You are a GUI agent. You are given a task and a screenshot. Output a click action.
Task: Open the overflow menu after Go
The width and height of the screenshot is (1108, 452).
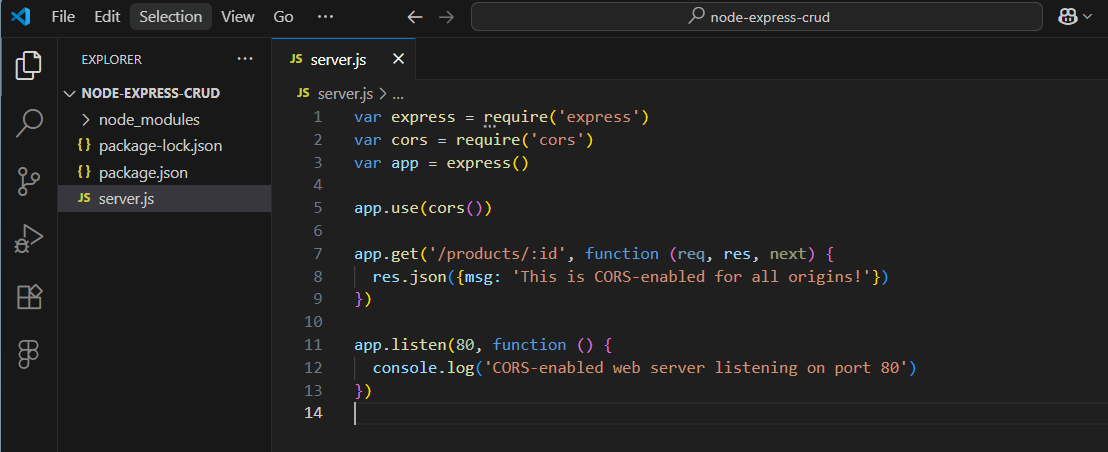(x=324, y=17)
